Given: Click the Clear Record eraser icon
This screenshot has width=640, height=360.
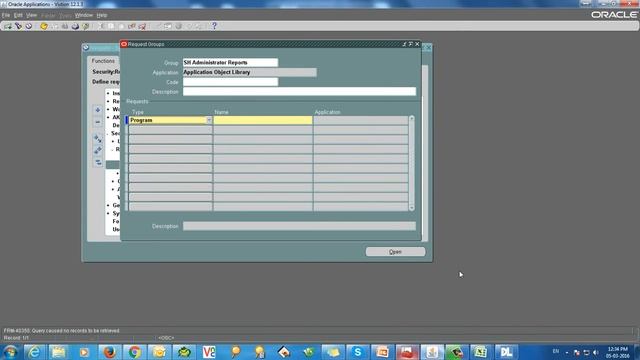Looking at the screenshot, I should pos(132,26).
